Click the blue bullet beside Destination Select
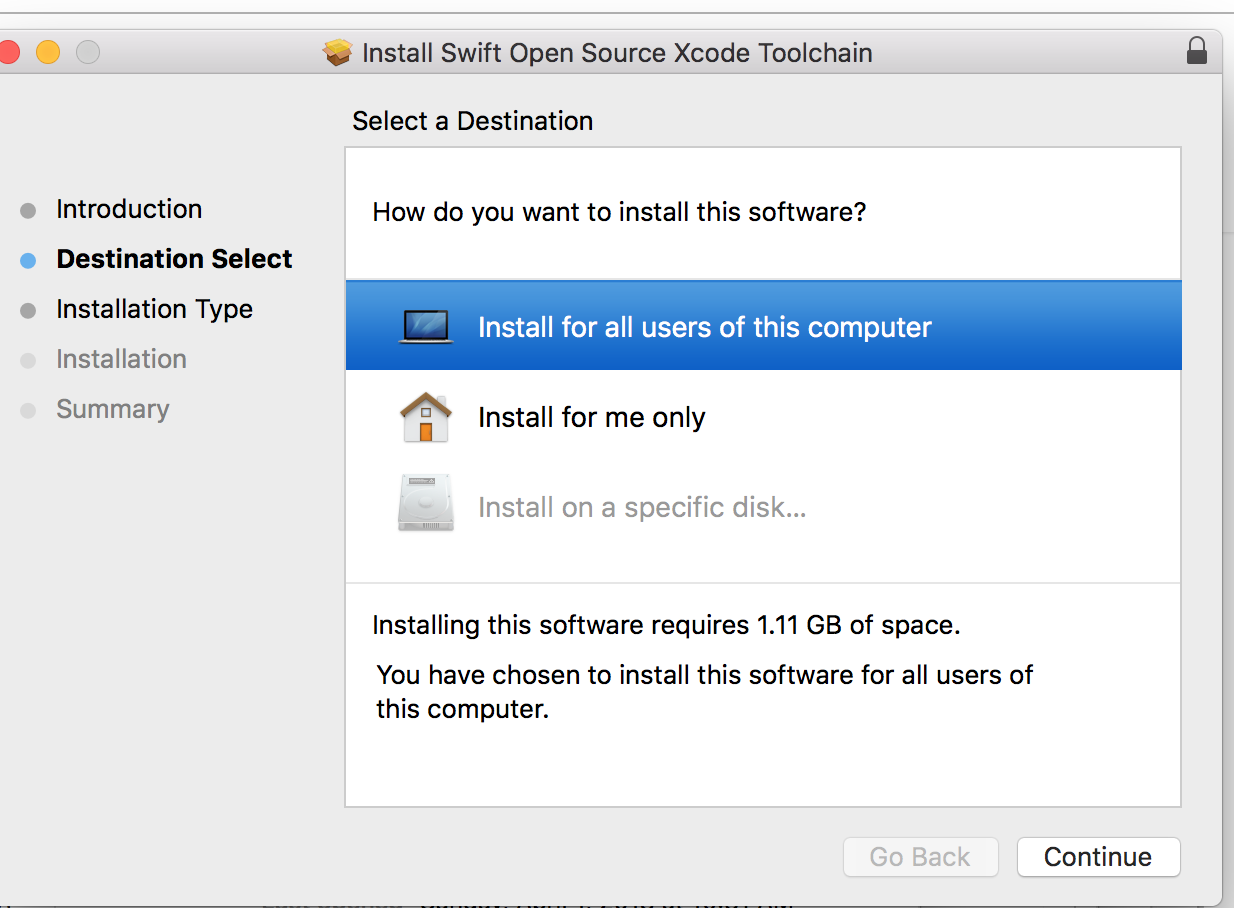This screenshot has width=1234, height=908. tap(28, 260)
